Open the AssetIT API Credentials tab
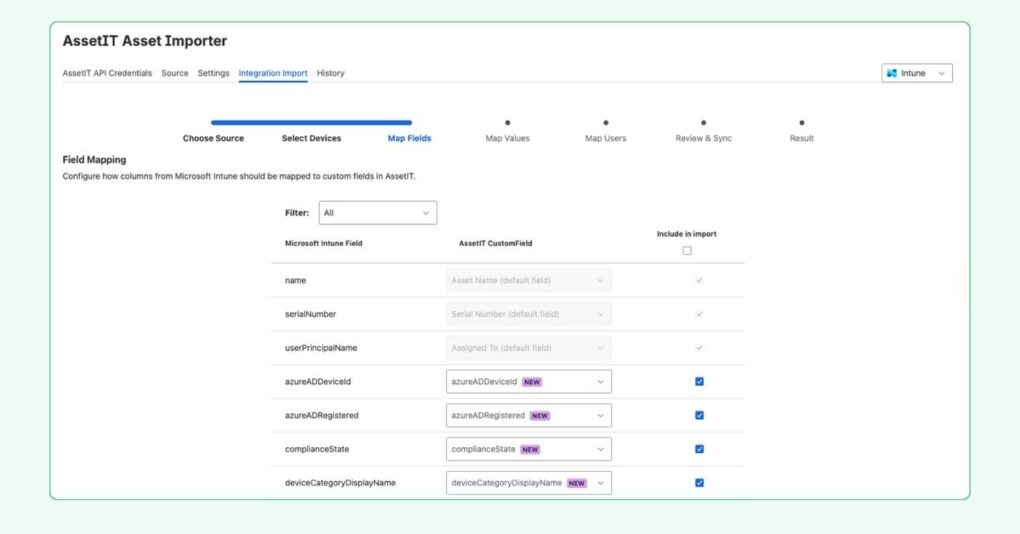1020x534 pixels. (107, 73)
